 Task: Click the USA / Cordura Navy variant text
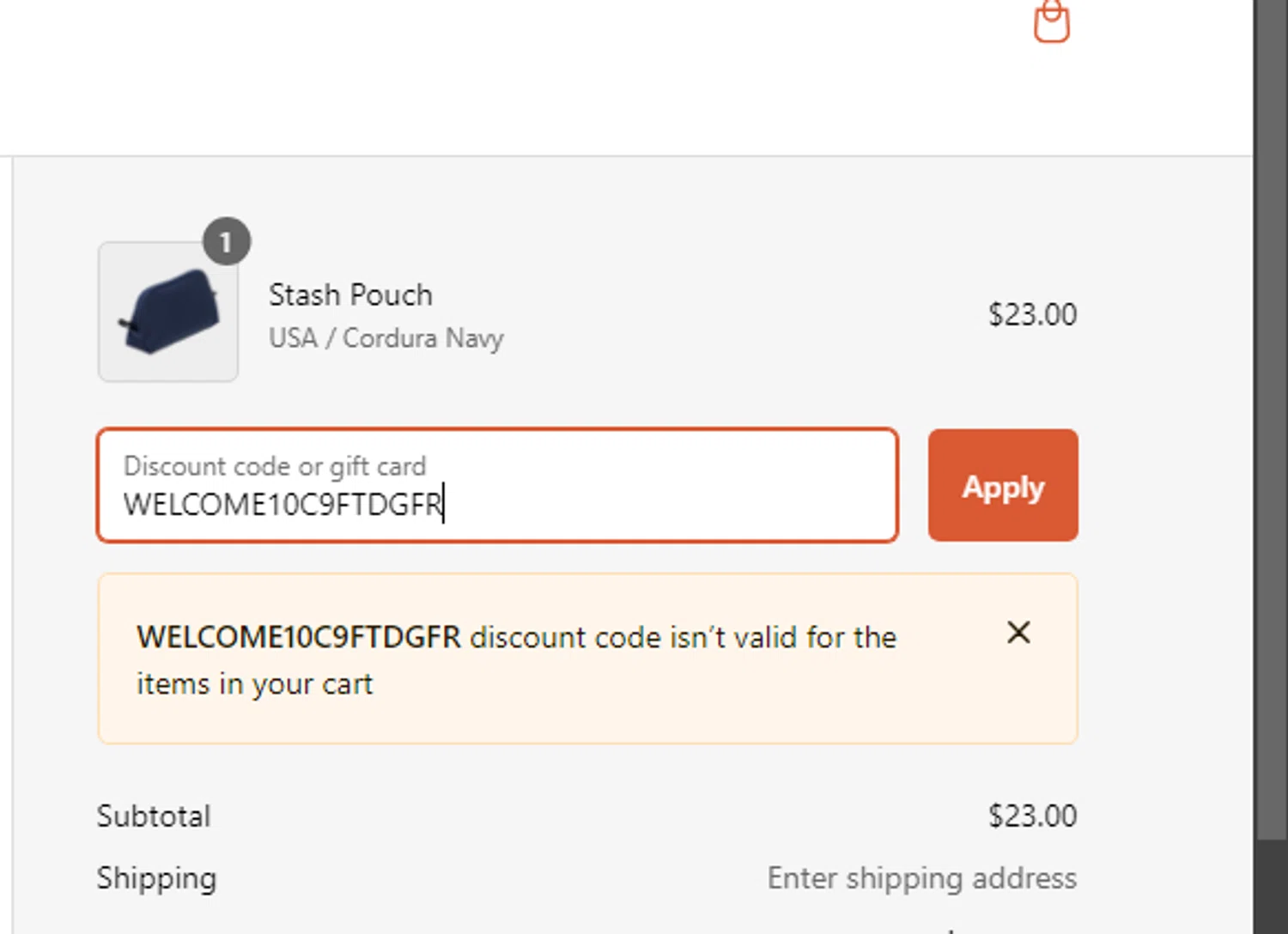pos(386,338)
